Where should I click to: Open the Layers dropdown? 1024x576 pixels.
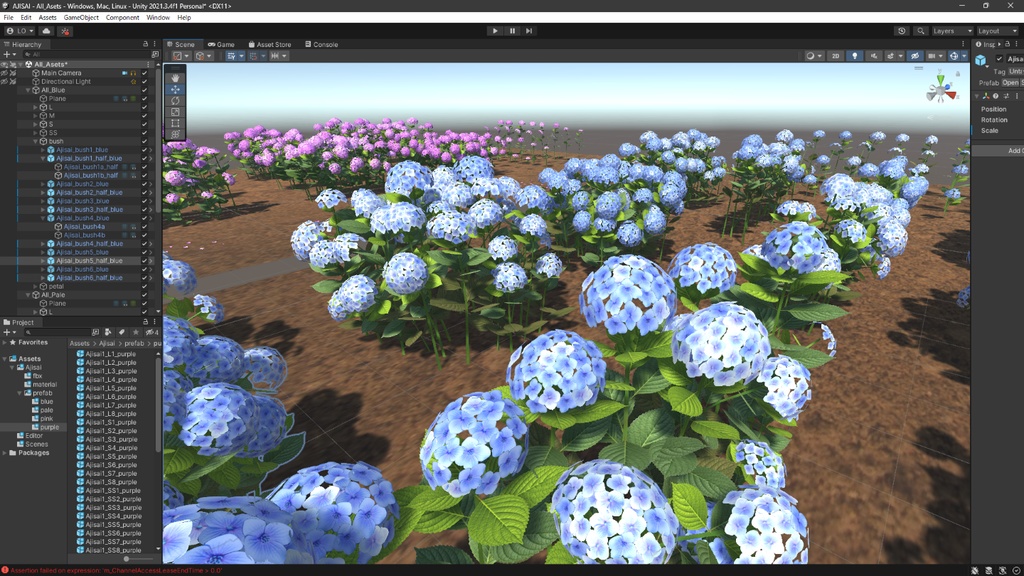pyautogui.click(x=952, y=31)
